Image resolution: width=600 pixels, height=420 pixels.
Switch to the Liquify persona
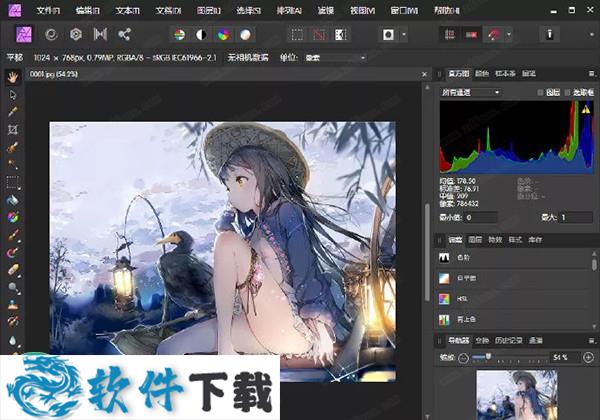tap(51, 34)
